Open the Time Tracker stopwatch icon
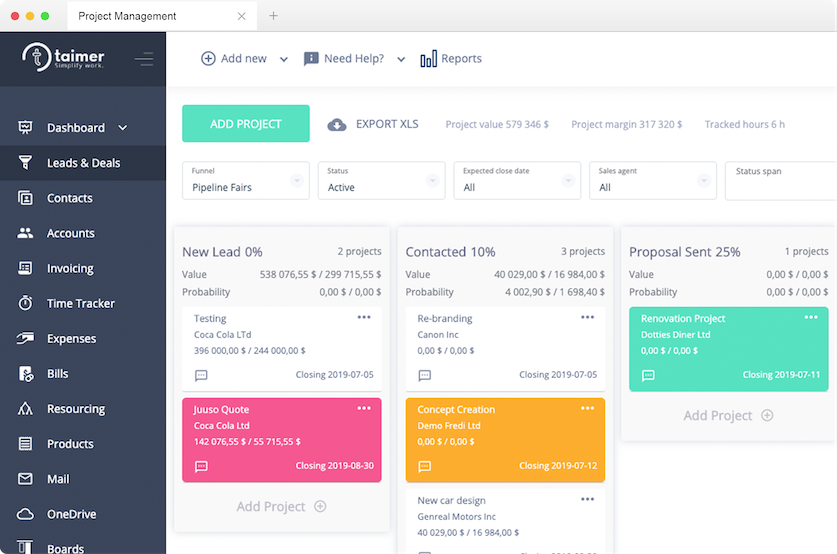The image size is (837, 554). click(26, 304)
